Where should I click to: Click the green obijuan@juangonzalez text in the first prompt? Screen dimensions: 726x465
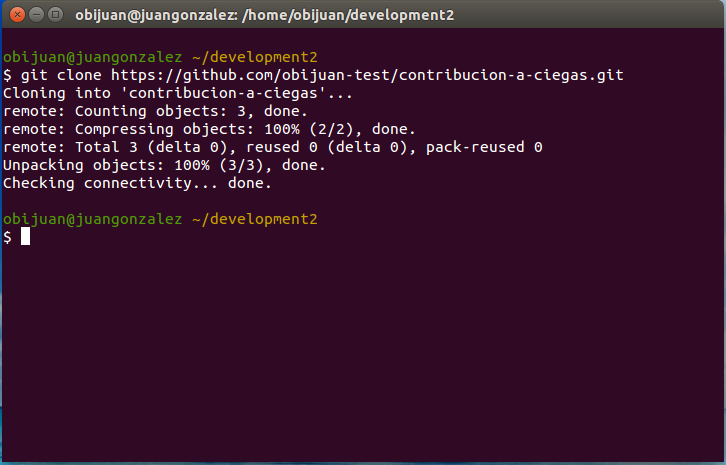(x=92, y=57)
